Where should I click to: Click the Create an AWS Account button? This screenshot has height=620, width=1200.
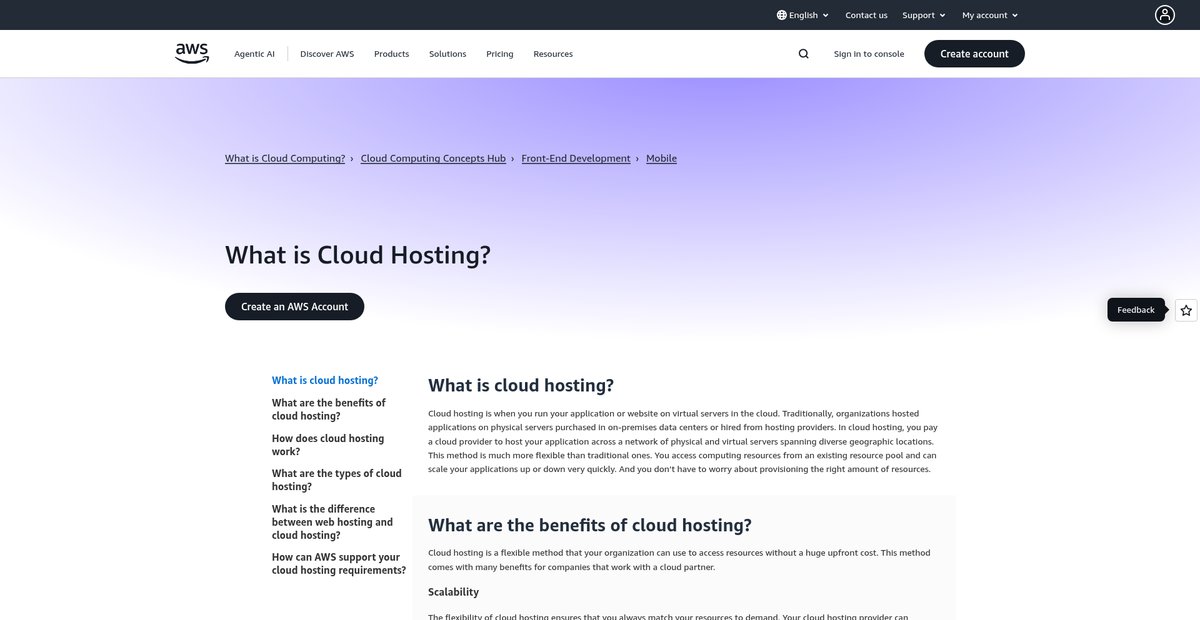[294, 307]
